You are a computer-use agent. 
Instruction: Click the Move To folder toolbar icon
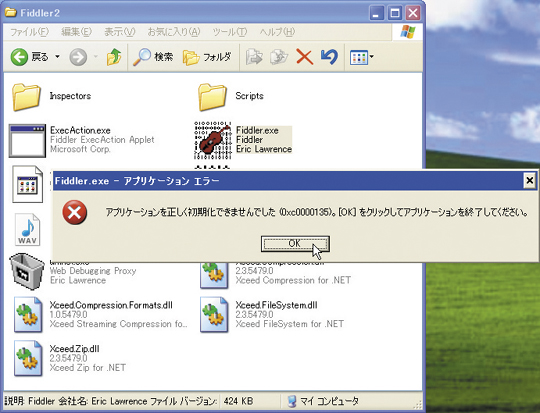pos(254,57)
